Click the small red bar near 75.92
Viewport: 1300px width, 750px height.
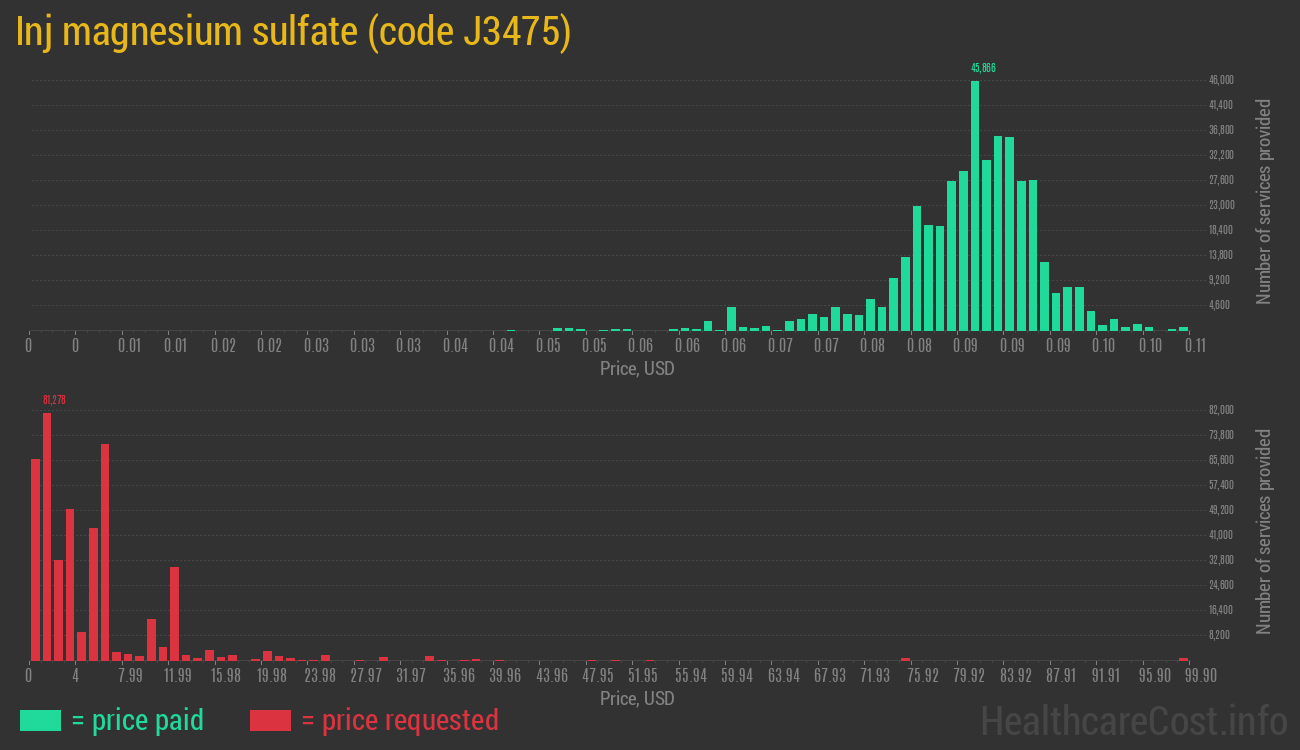(x=905, y=659)
